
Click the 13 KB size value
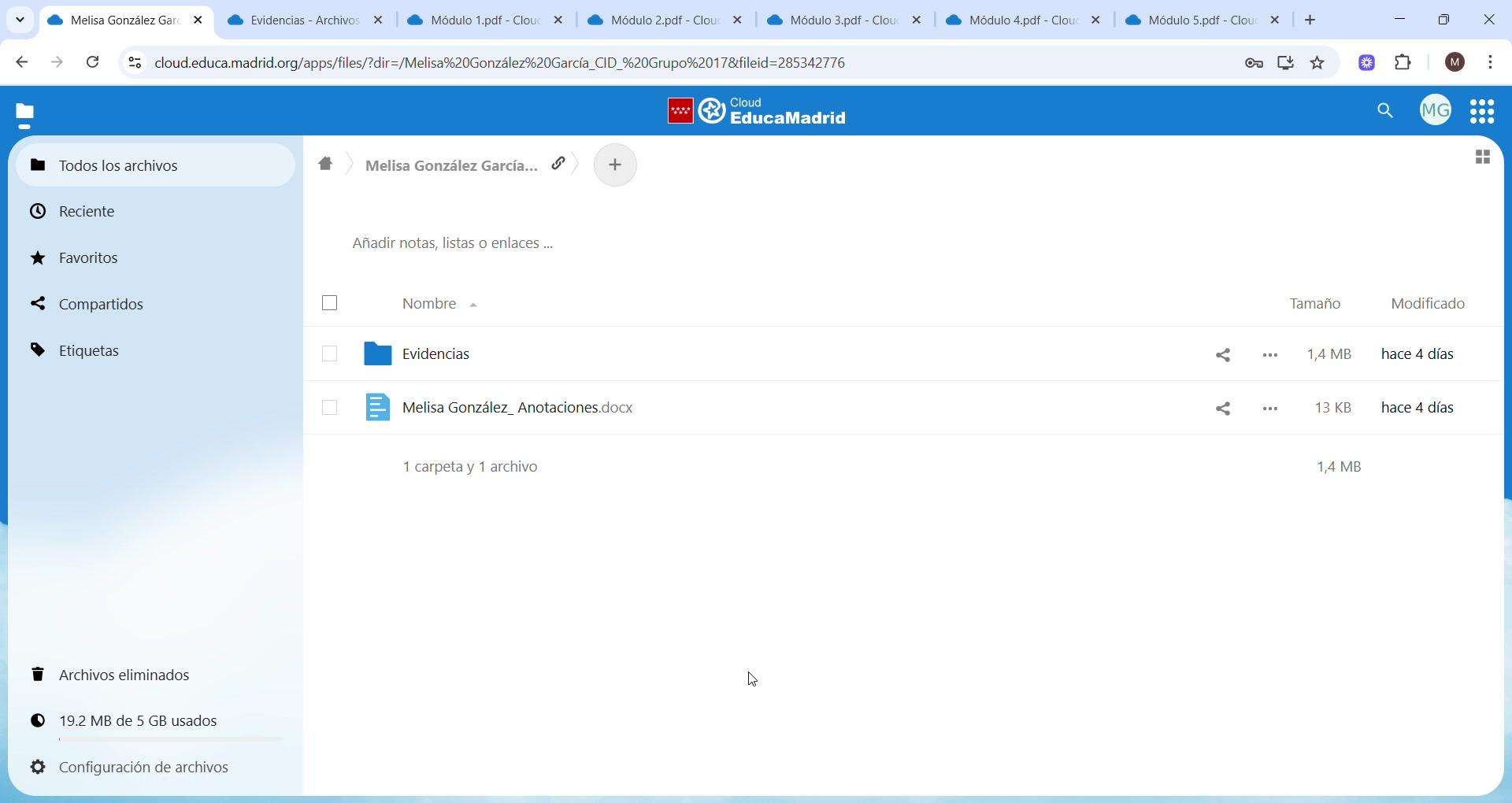[x=1333, y=408]
